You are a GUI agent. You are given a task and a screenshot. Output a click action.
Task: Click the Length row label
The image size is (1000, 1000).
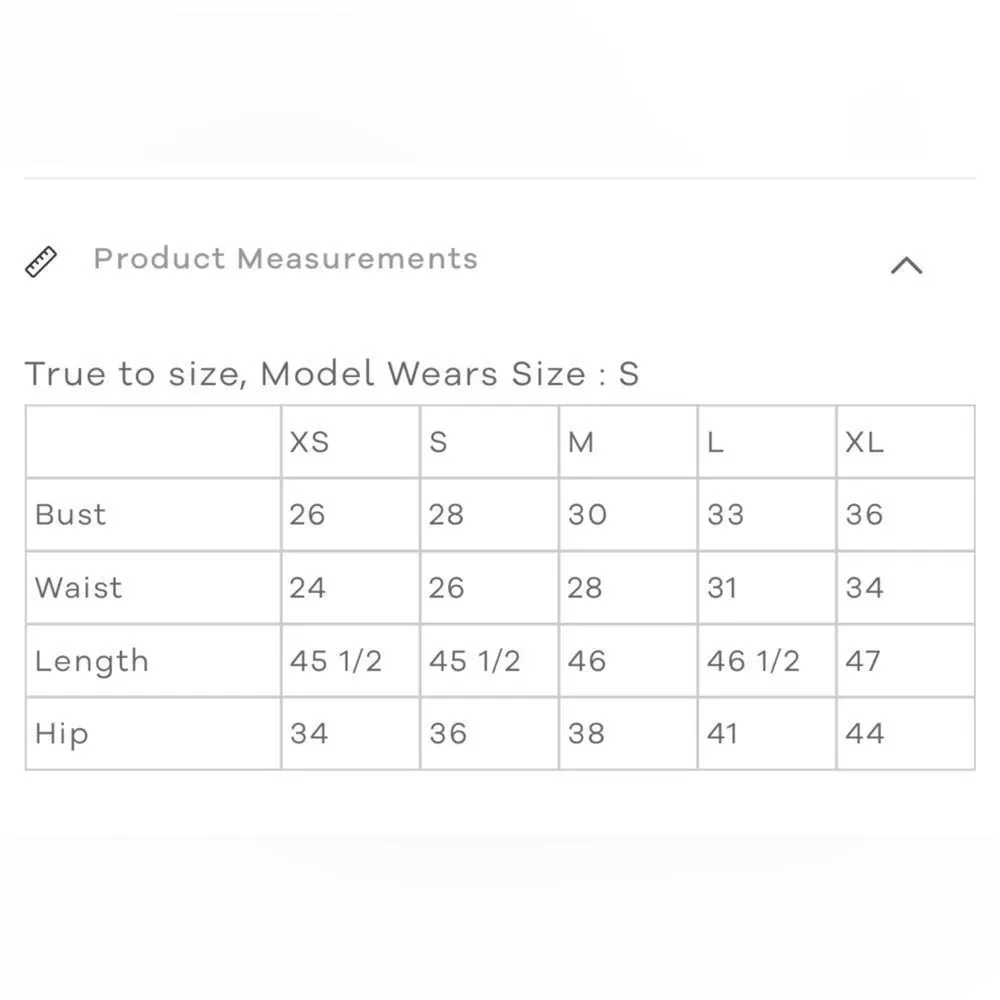click(x=91, y=661)
